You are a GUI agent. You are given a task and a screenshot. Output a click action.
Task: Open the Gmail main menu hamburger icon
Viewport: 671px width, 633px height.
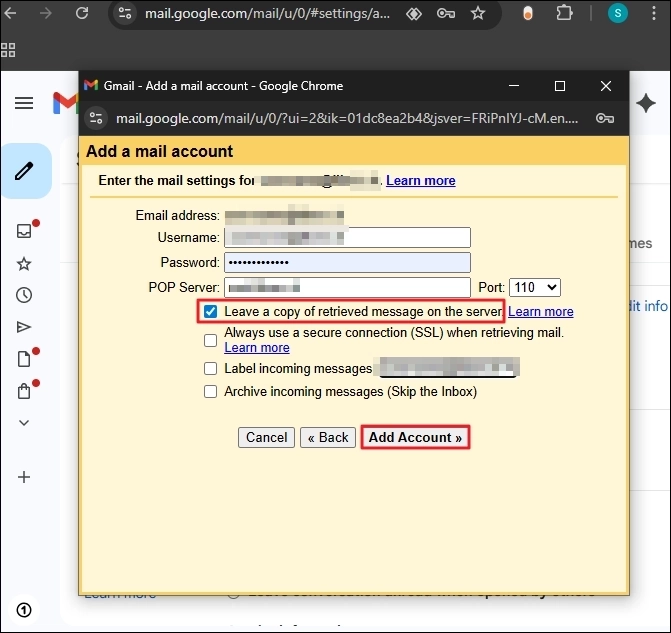24,103
